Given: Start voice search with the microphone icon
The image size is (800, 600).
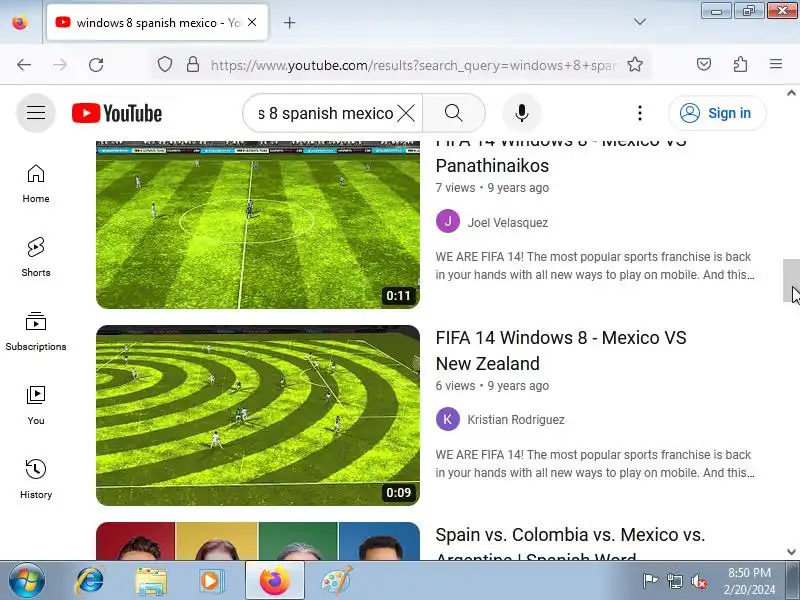Looking at the screenshot, I should [521, 113].
